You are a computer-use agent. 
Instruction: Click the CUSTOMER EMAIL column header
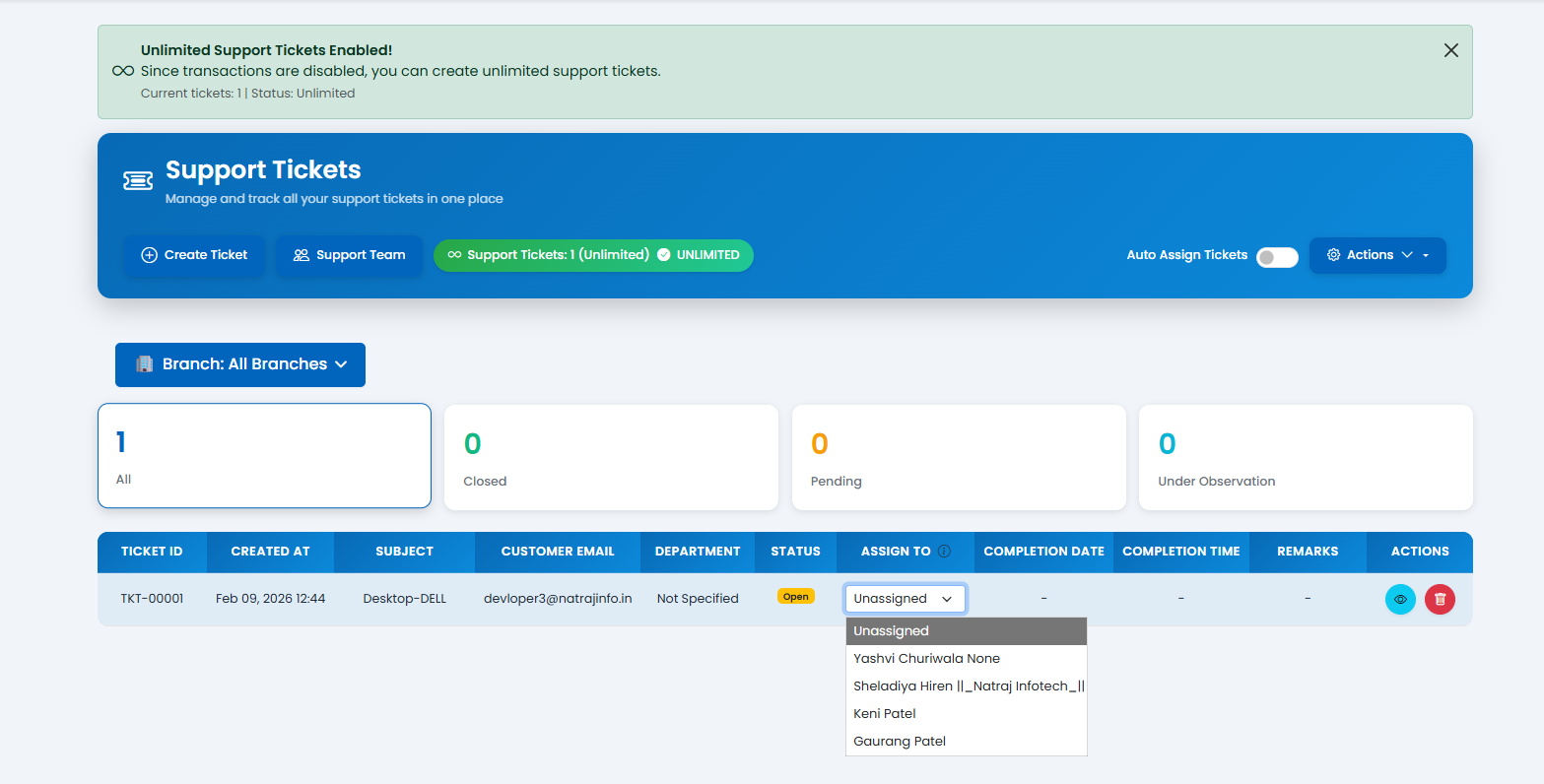(558, 552)
